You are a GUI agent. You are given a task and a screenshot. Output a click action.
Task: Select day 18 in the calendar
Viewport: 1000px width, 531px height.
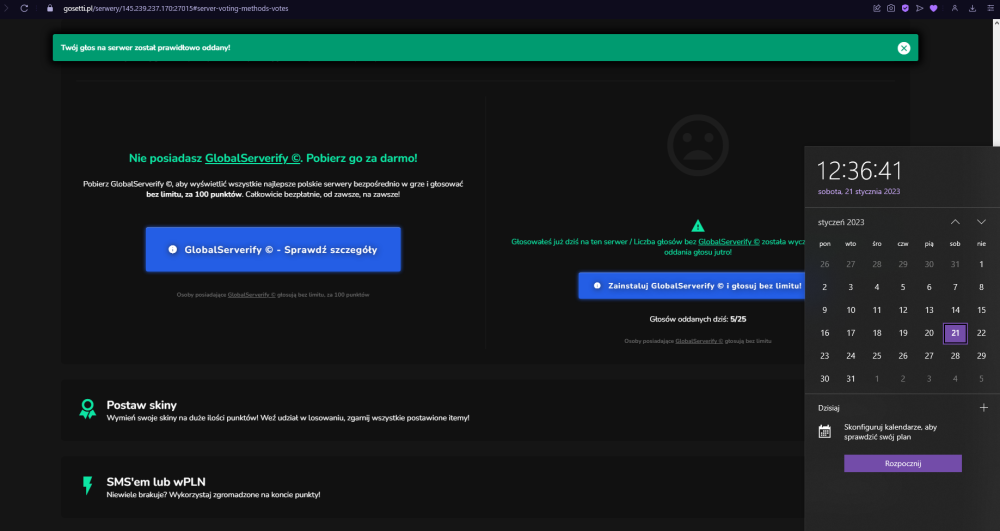(877, 333)
